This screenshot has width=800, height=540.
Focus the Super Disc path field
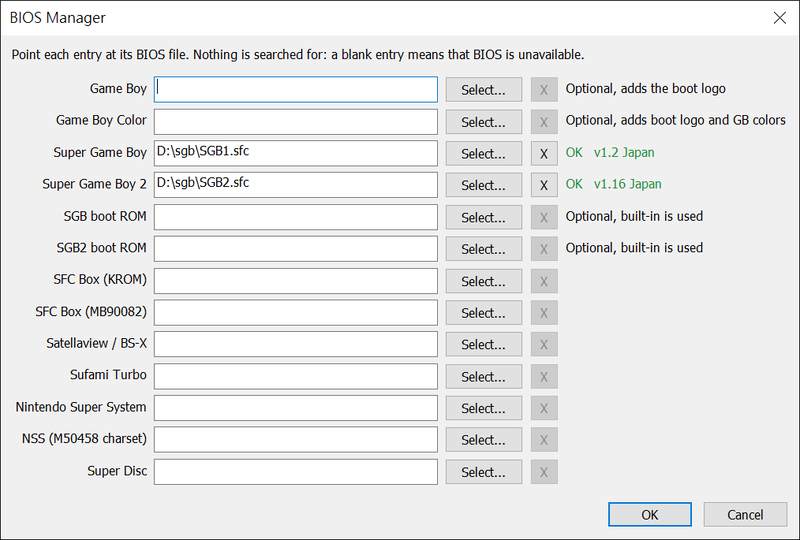(296, 472)
